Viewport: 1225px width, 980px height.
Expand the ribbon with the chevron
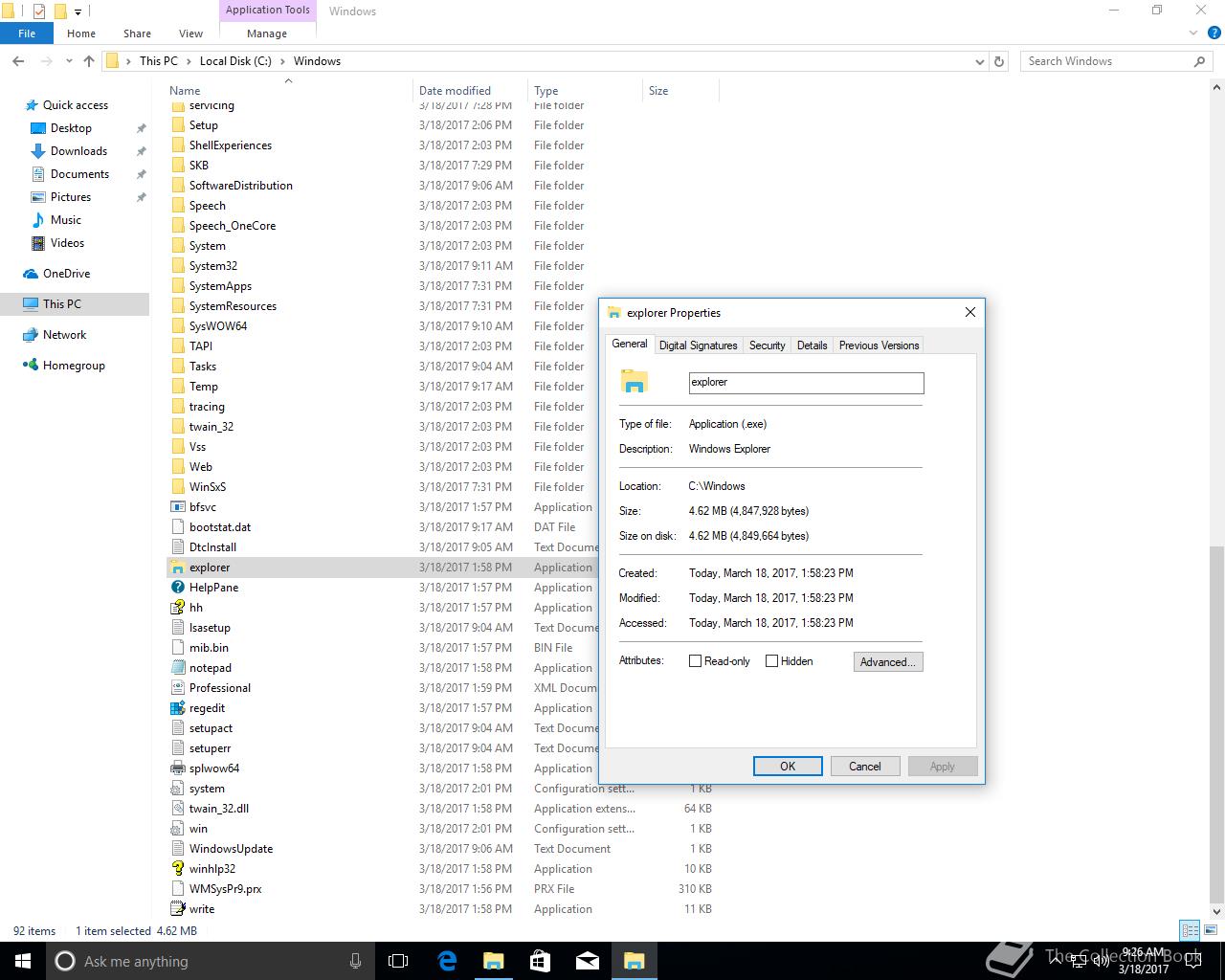click(x=1193, y=33)
